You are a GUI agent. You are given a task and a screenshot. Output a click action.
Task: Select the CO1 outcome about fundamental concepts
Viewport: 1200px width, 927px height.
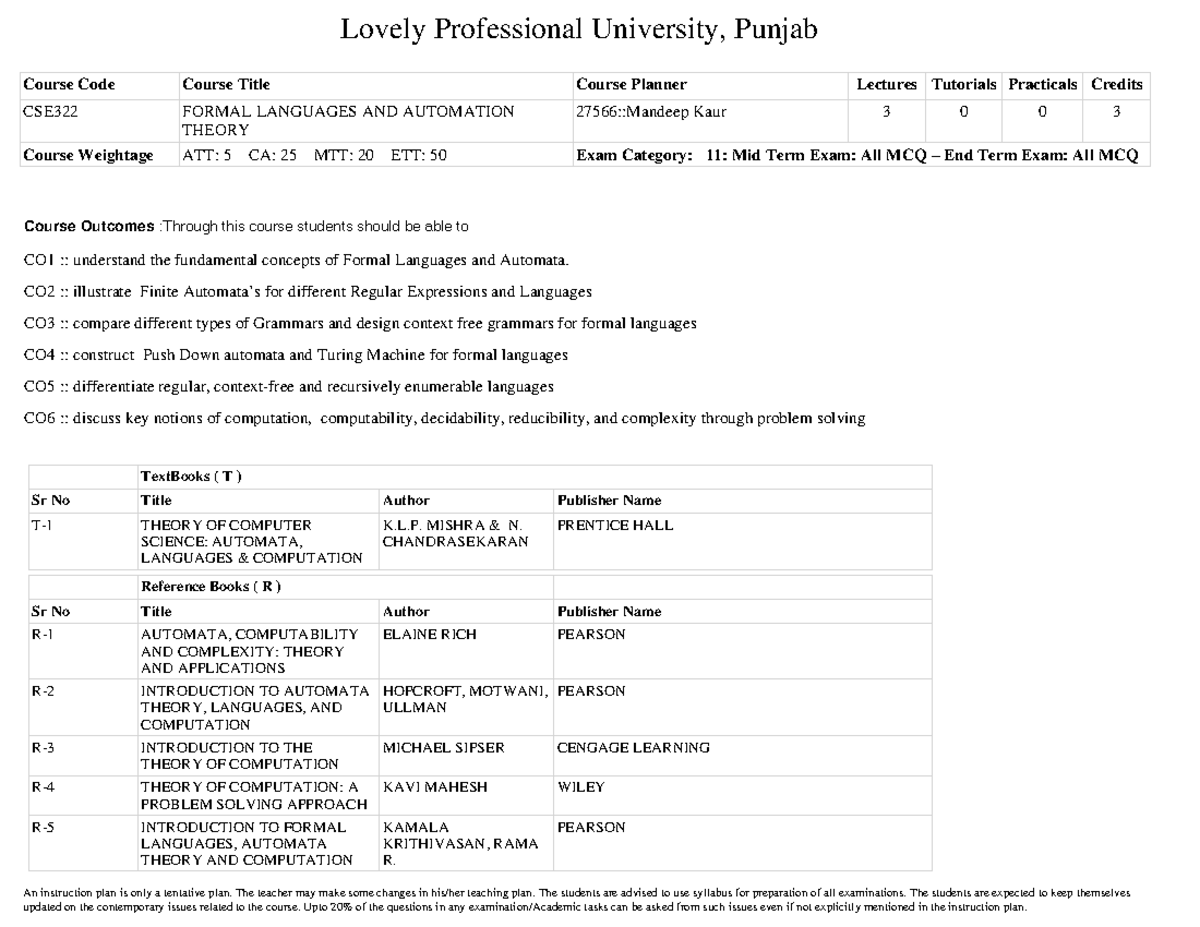coord(296,261)
